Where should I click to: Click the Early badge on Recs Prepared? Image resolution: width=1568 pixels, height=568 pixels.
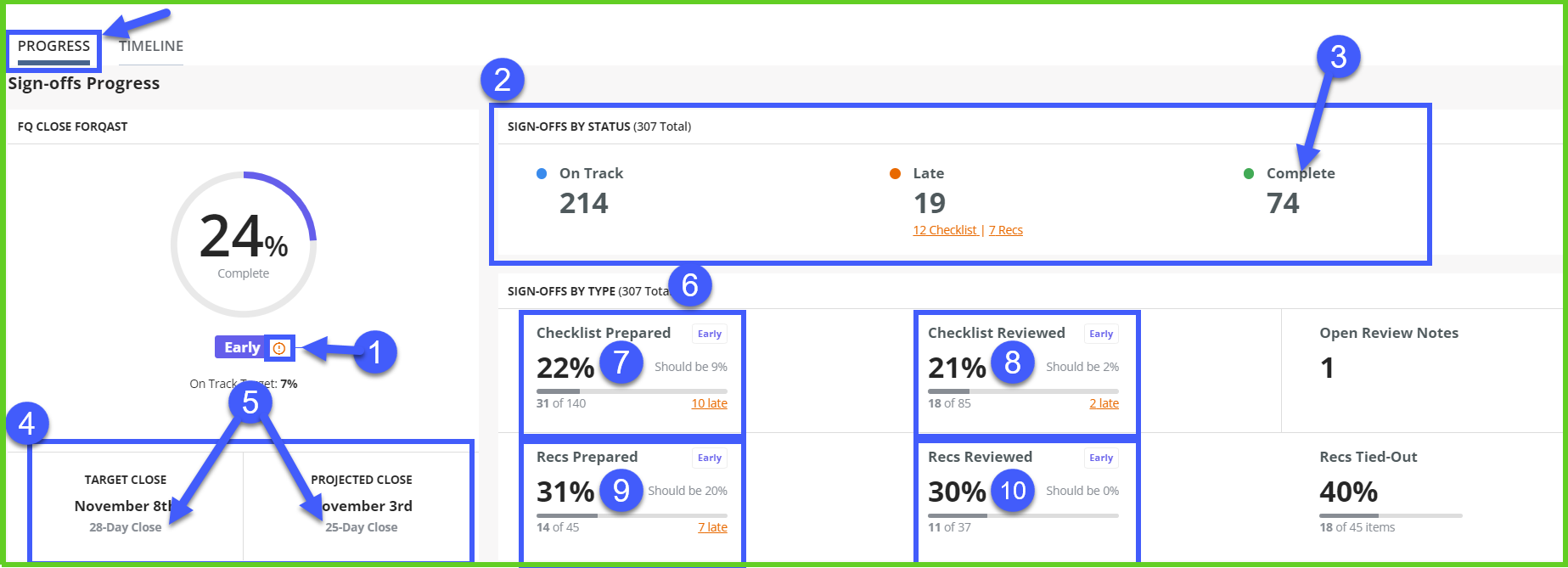(710, 458)
